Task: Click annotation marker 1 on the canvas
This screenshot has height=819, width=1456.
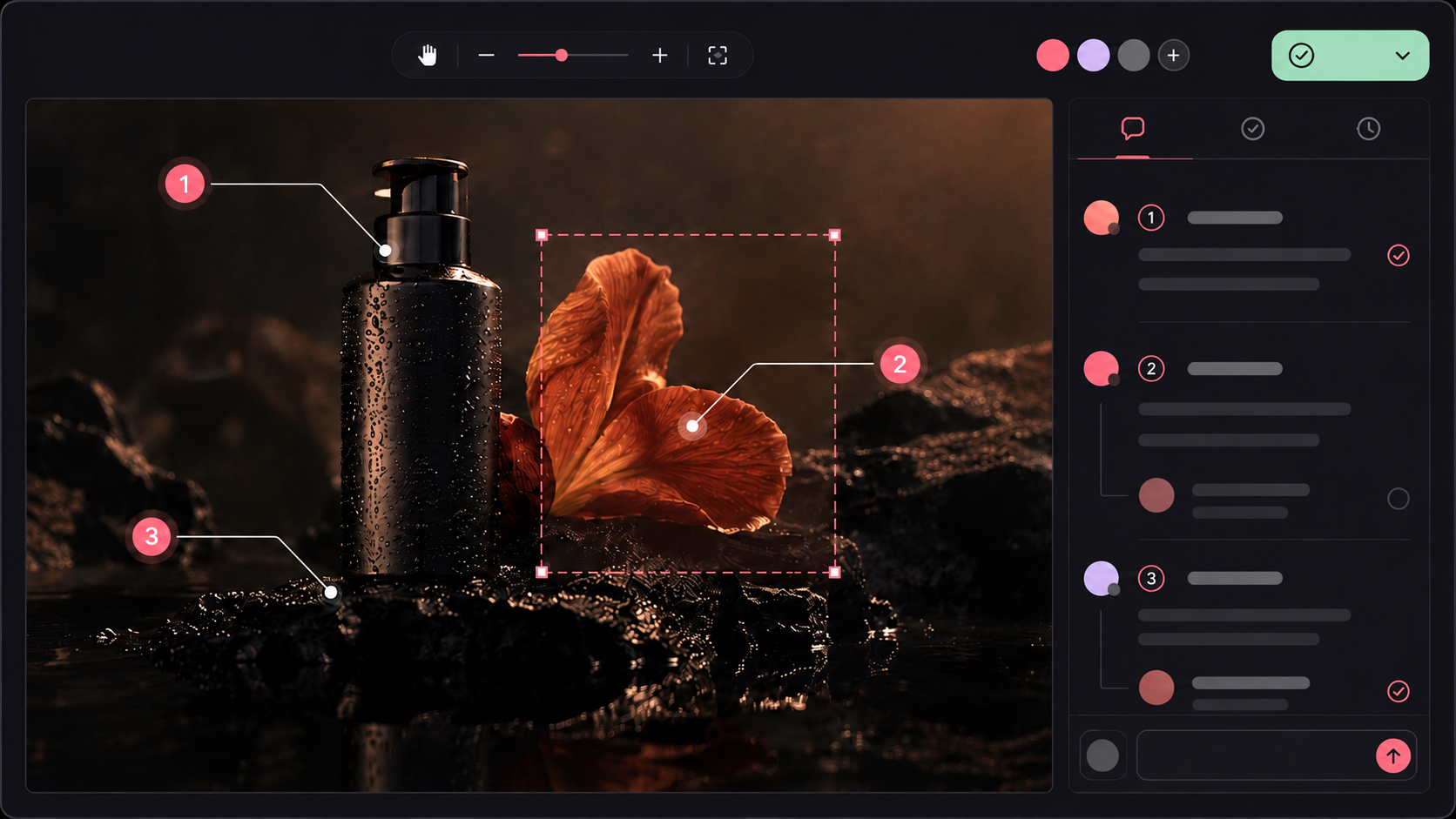Action: pyautogui.click(x=185, y=184)
